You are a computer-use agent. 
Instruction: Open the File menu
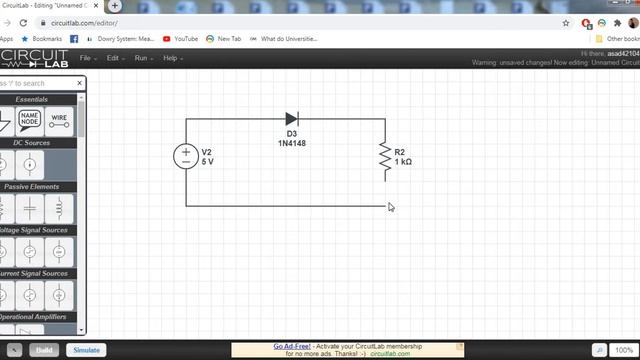pos(88,58)
